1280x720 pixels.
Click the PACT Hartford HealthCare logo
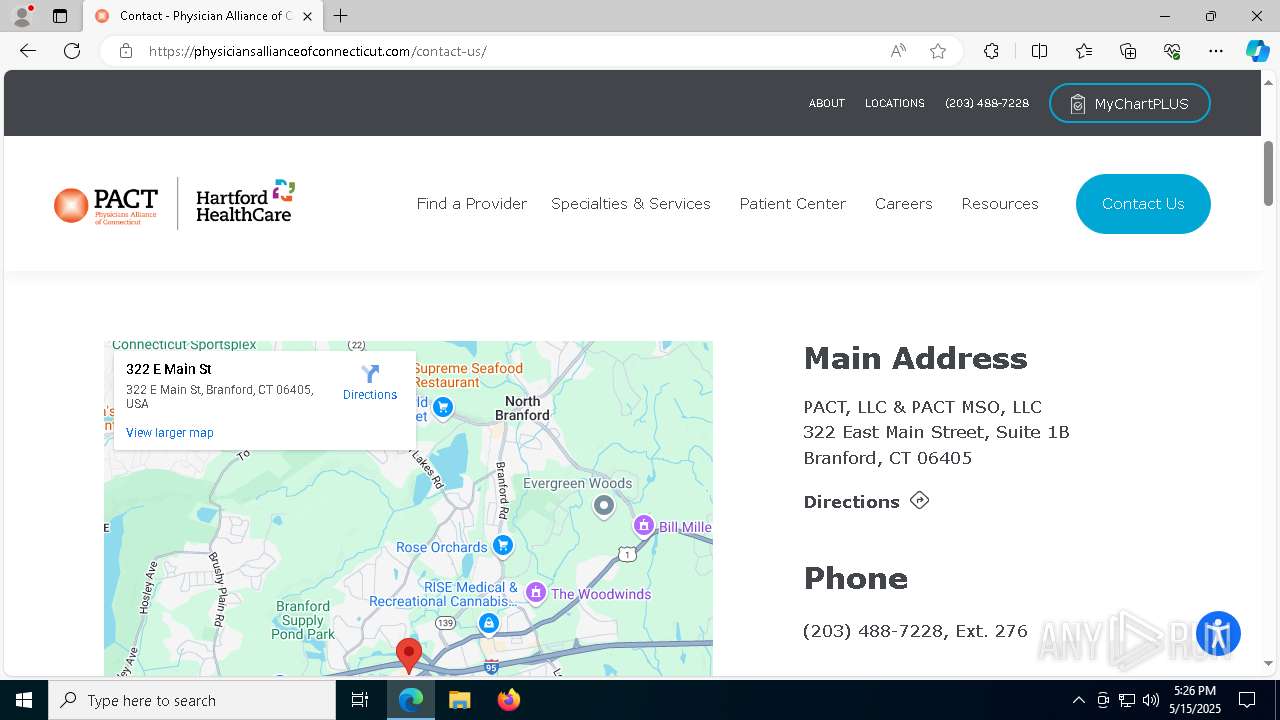point(174,203)
